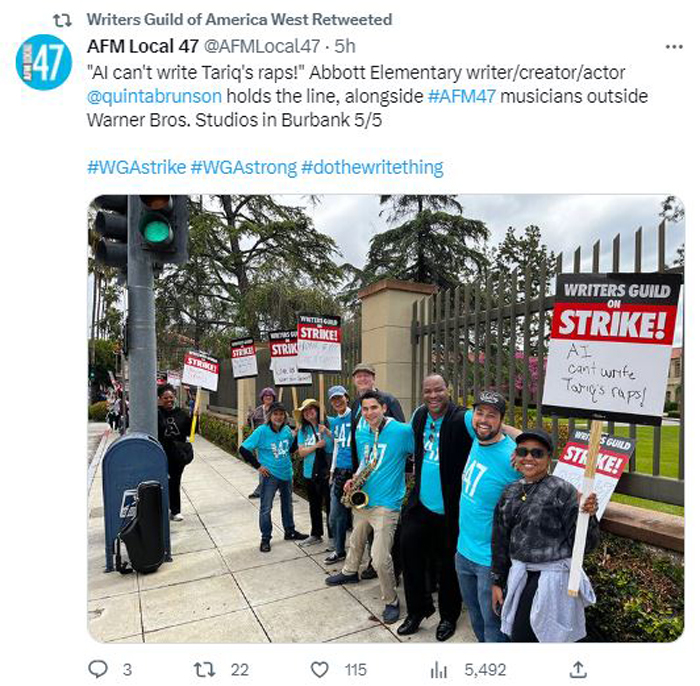The height and width of the screenshot is (686, 700).
Task: Open the @quintabrunson mention link
Action: [x=154, y=96]
